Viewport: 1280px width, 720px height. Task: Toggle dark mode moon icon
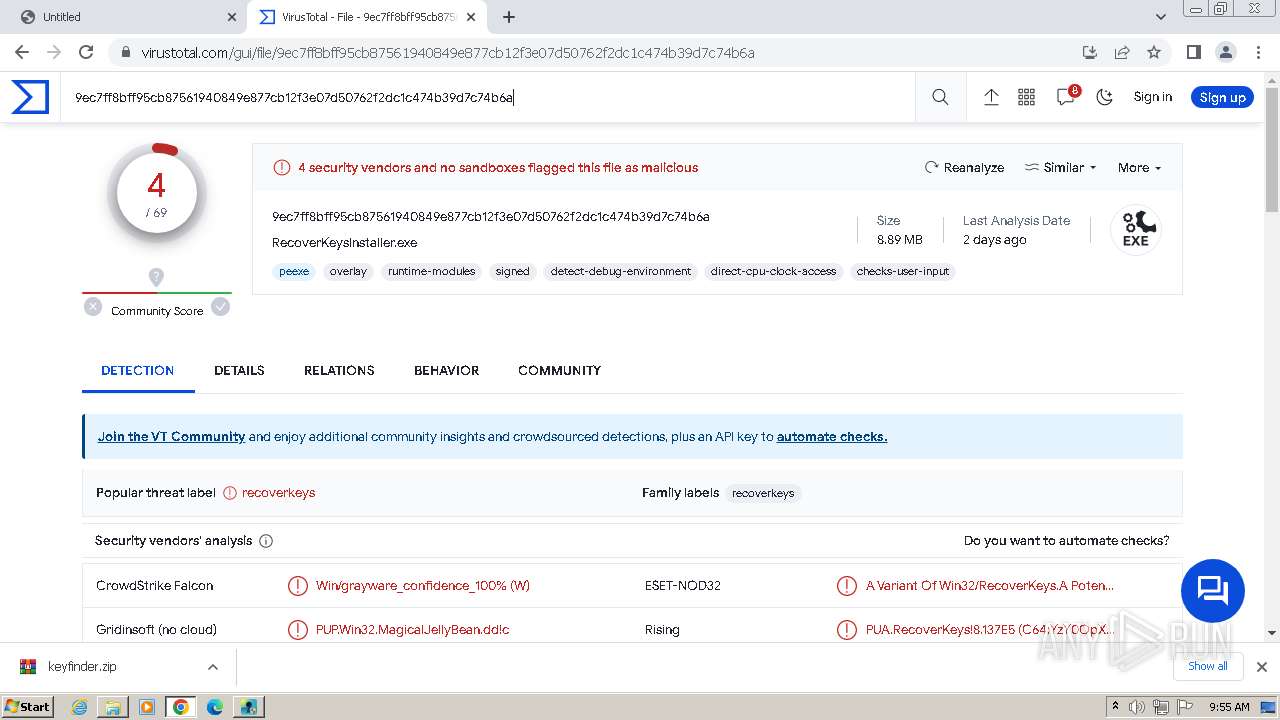(x=1105, y=97)
